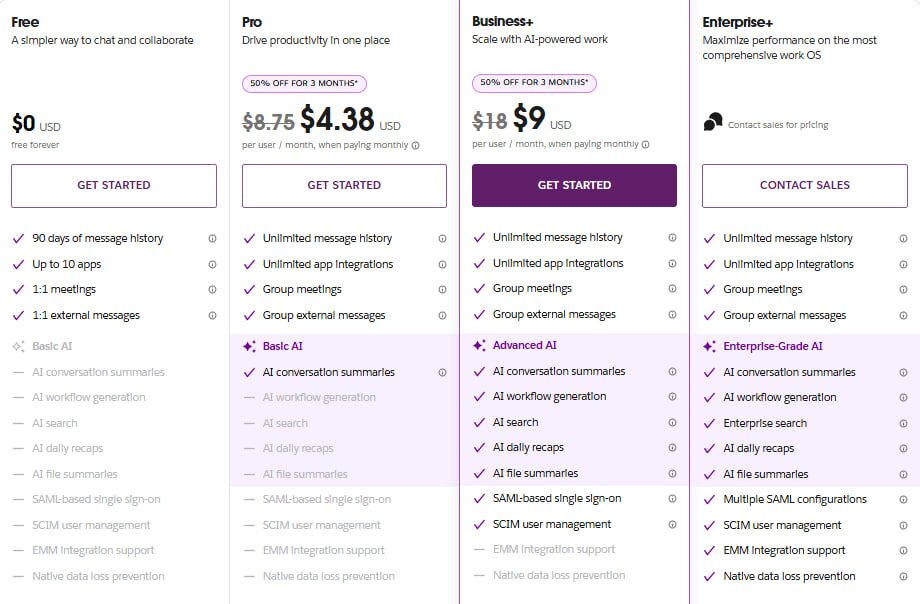
Task: Select the Free plan heading
Action: tap(24, 21)
